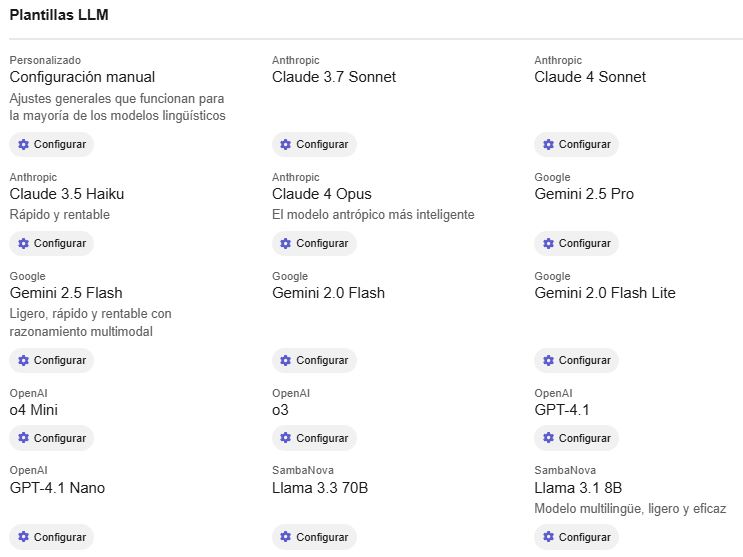The width and height of the screenshot is (743, 557).
Task: Click the Configuración manual template title
Action: [82, 77]
